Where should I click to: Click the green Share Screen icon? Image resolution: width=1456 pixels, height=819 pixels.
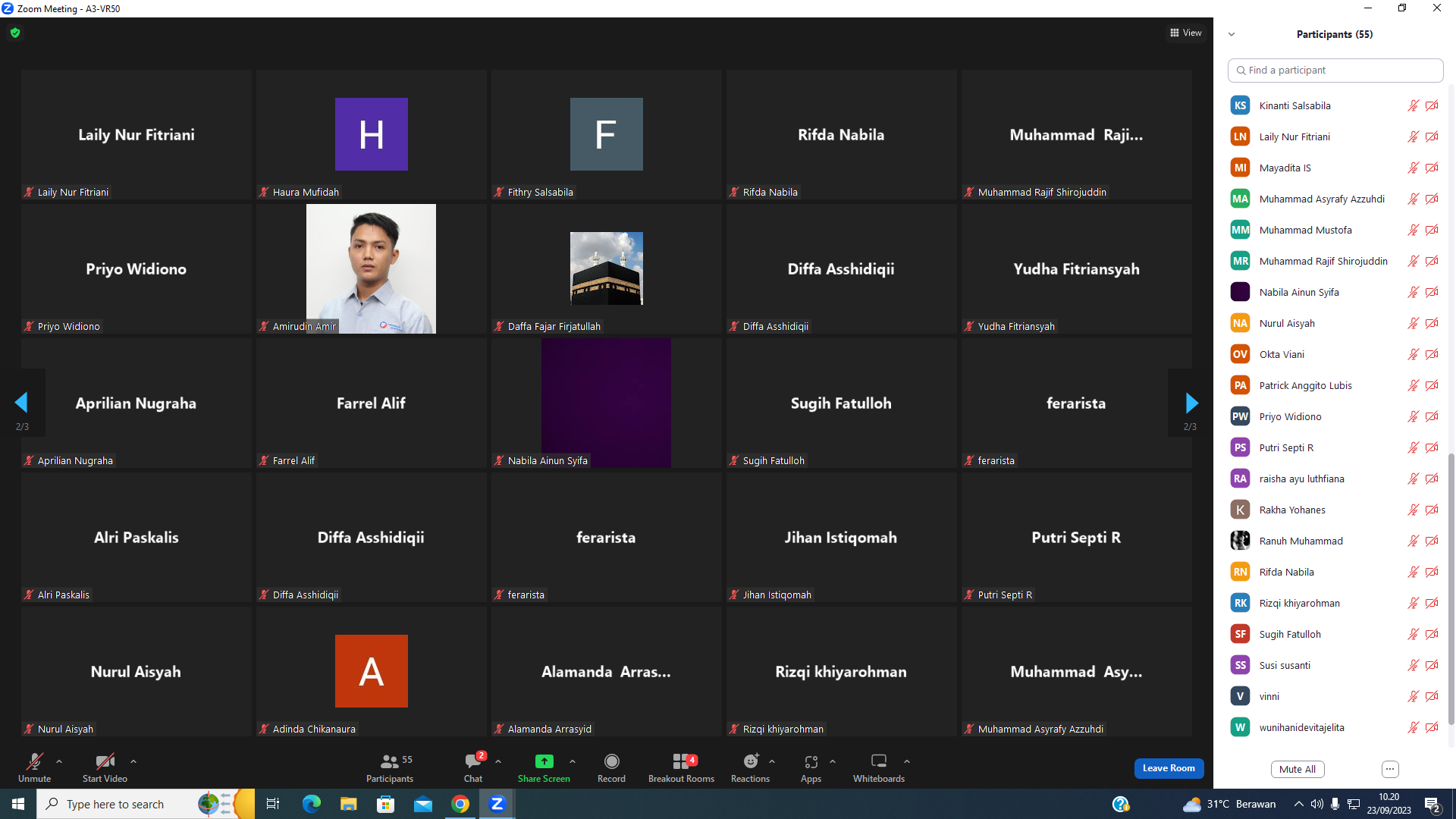544,761
